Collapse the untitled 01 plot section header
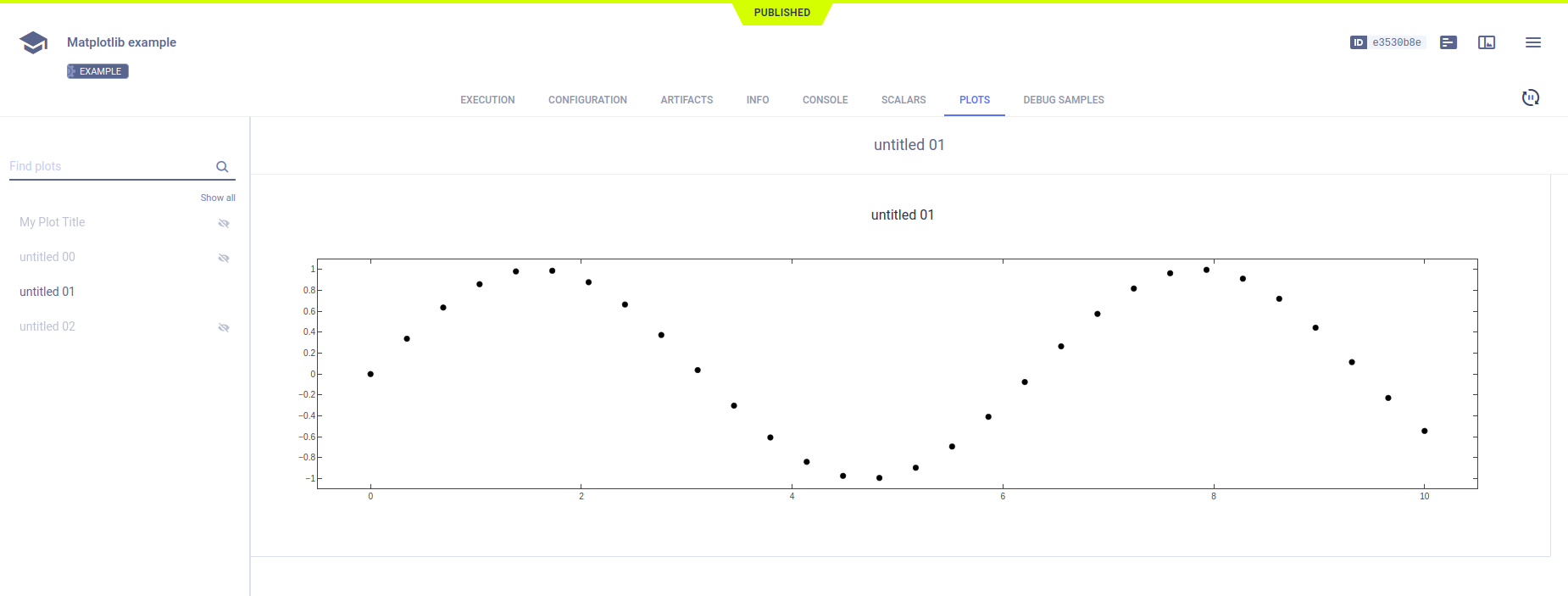Image resolution: width=1568 pixels, height=596 pixels. tap(909, 145)
